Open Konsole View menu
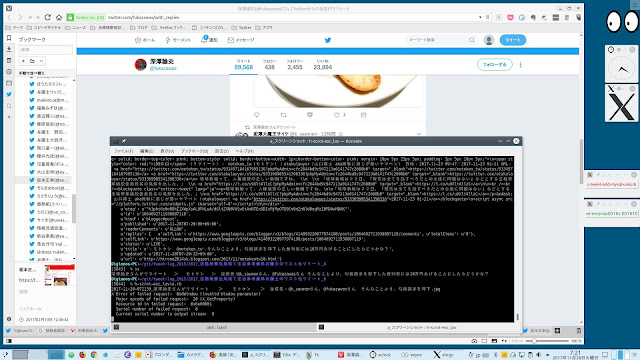Viewport: 640px width, 360px height. (x=167, y=151)
